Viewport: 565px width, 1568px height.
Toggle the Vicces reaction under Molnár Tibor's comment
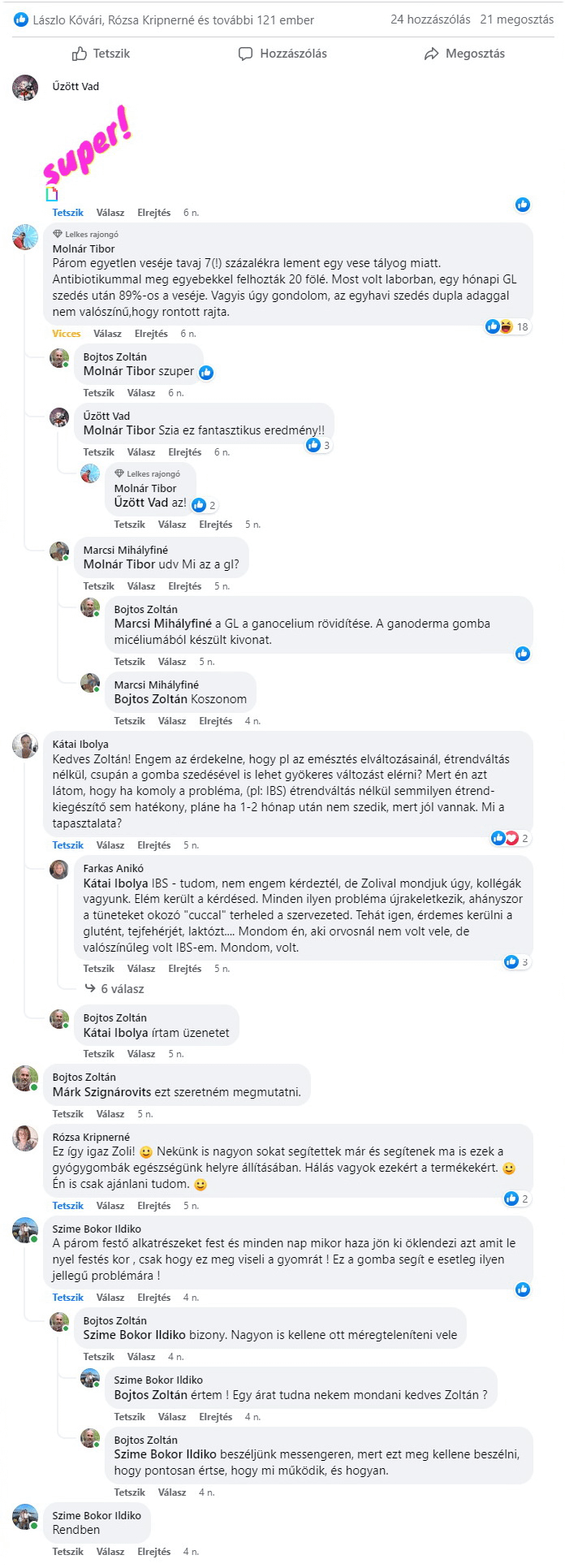pyautogui.click(x=67, y=334)
